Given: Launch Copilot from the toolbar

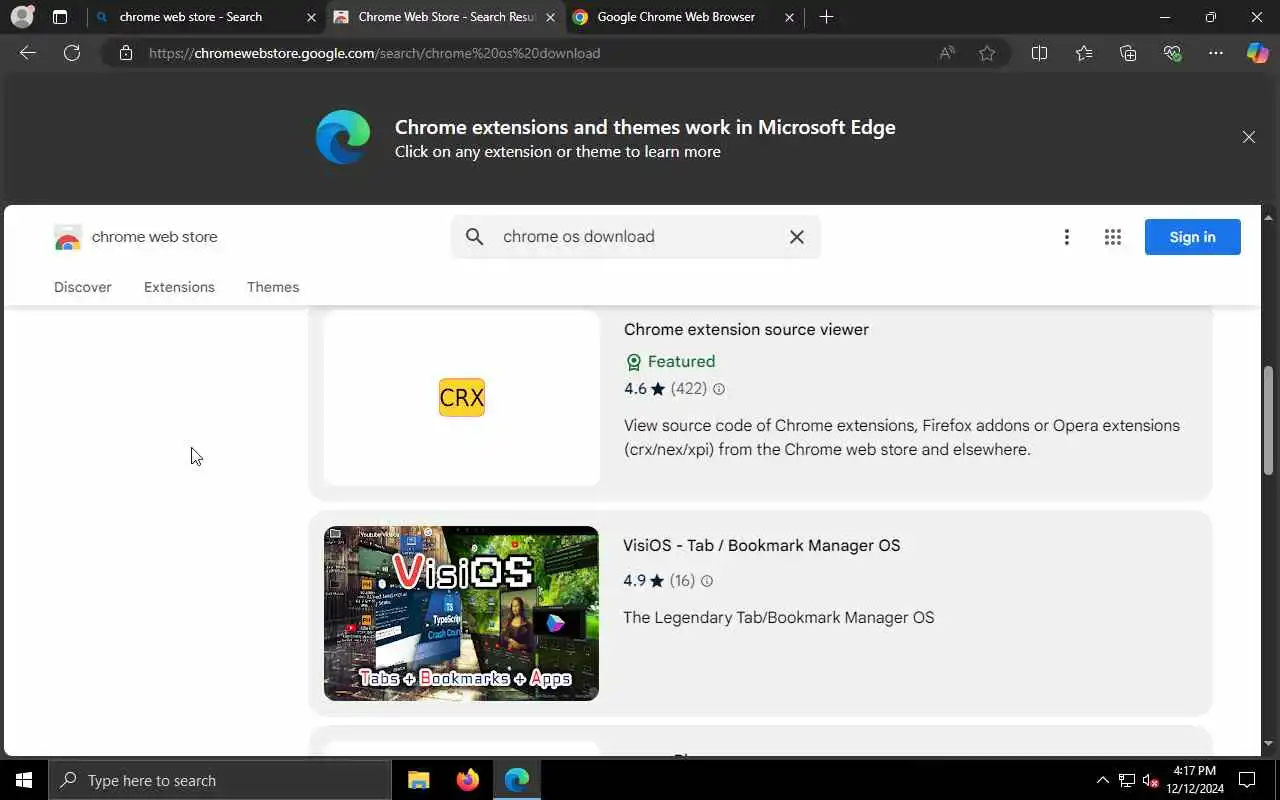Looking at the screenshot, I should (x=1257, y=53).
